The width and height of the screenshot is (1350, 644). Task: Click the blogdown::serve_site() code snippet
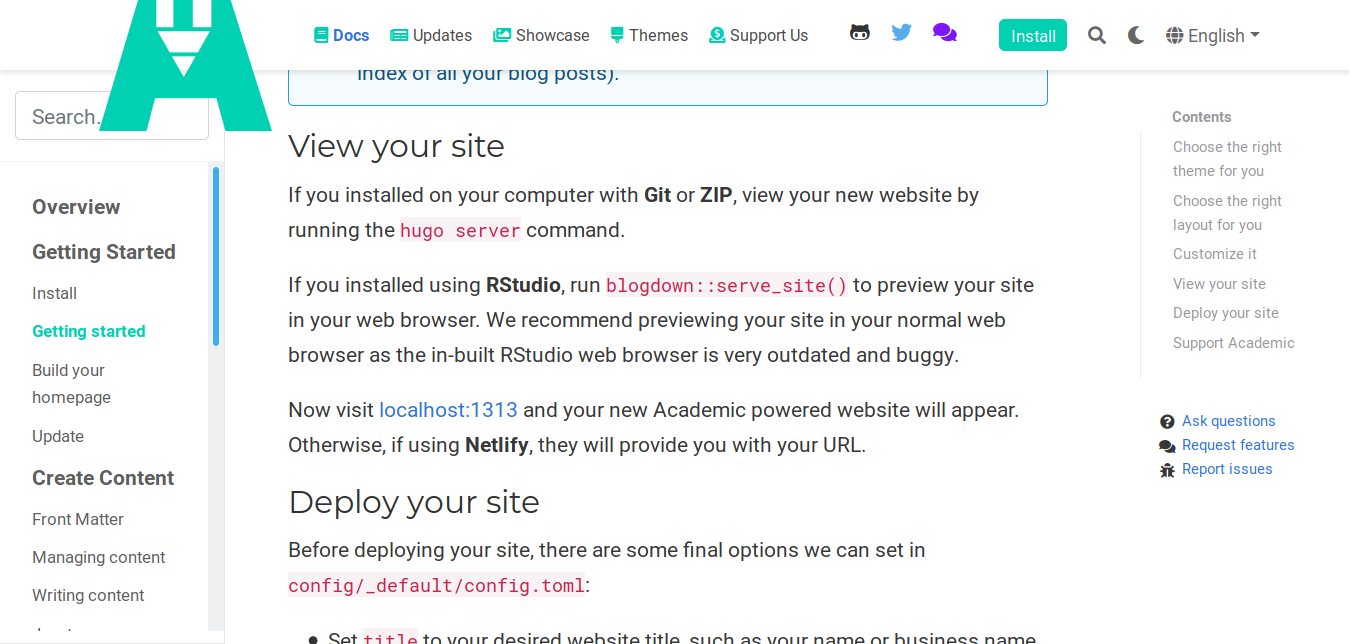point(727,285)
